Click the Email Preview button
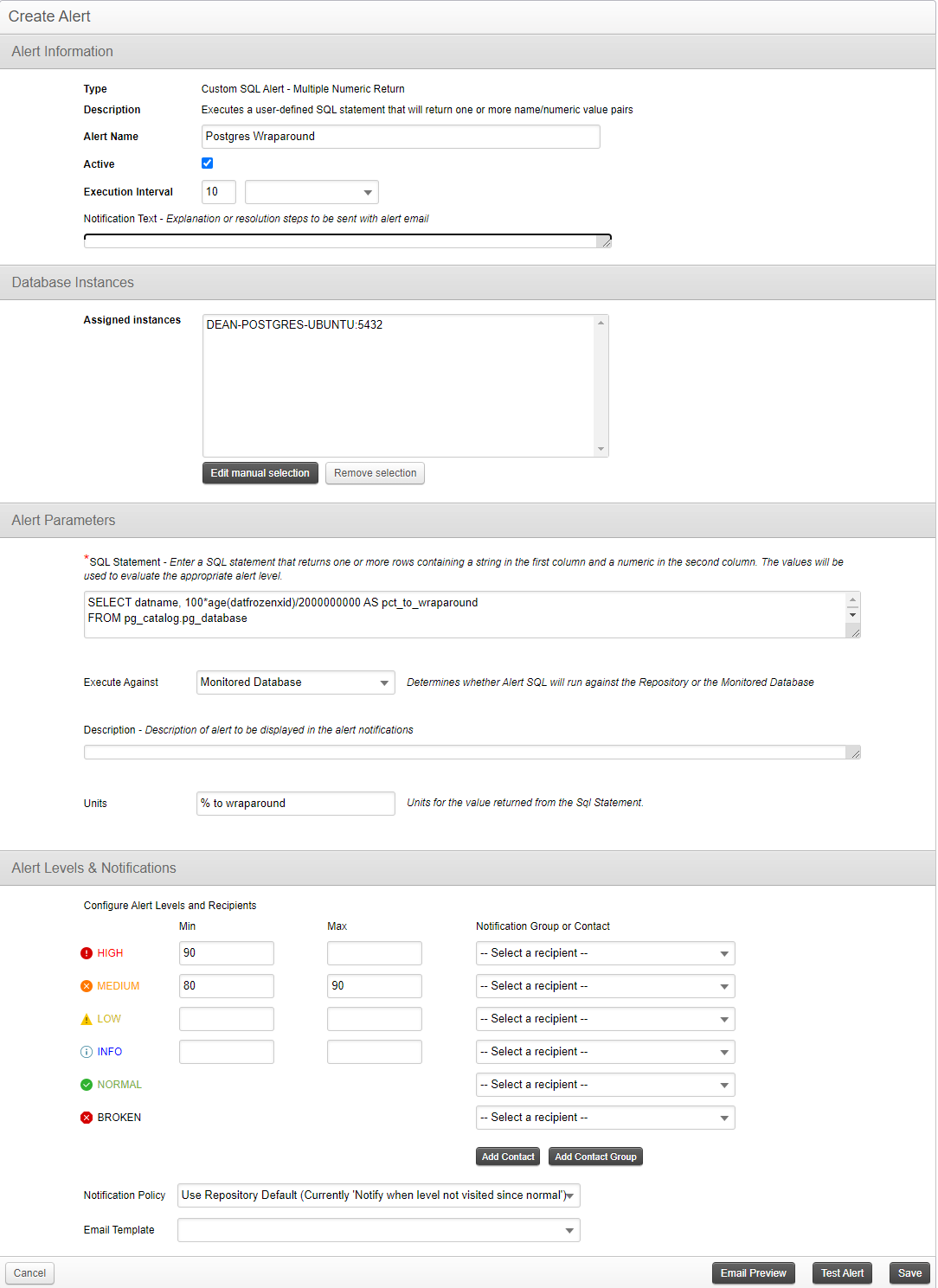Screen dimensions: 938x1288 (x=754, y=1273)
